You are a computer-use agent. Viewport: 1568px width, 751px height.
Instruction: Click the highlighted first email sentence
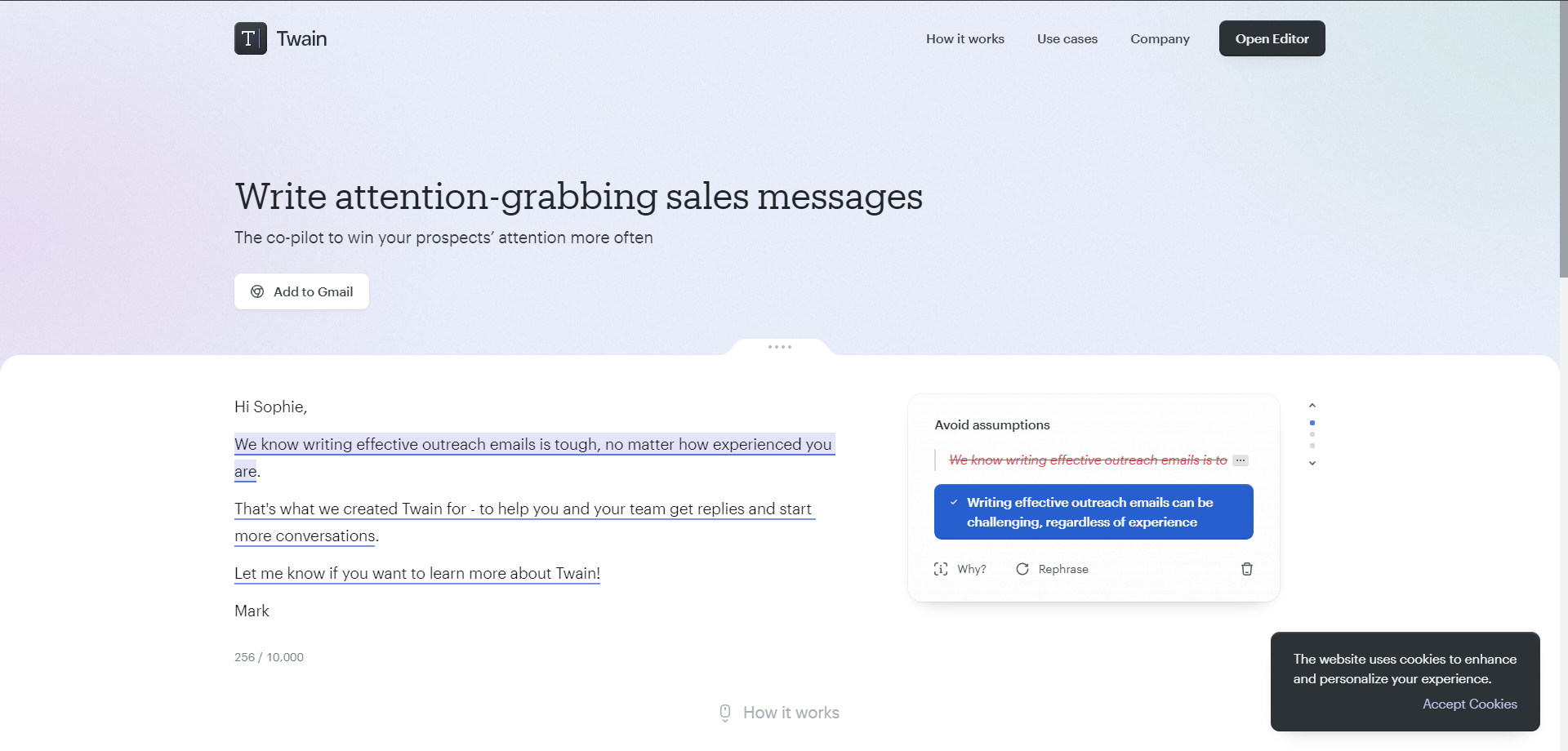534,457
